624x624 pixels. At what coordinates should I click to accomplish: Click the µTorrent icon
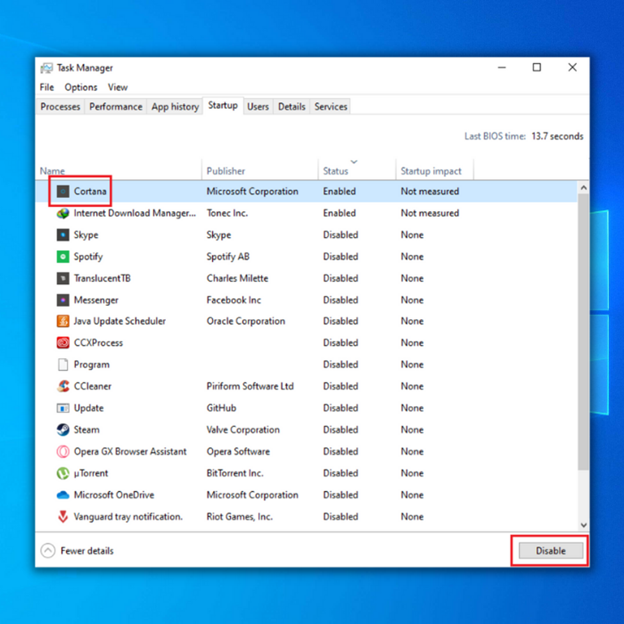(62, 473)
